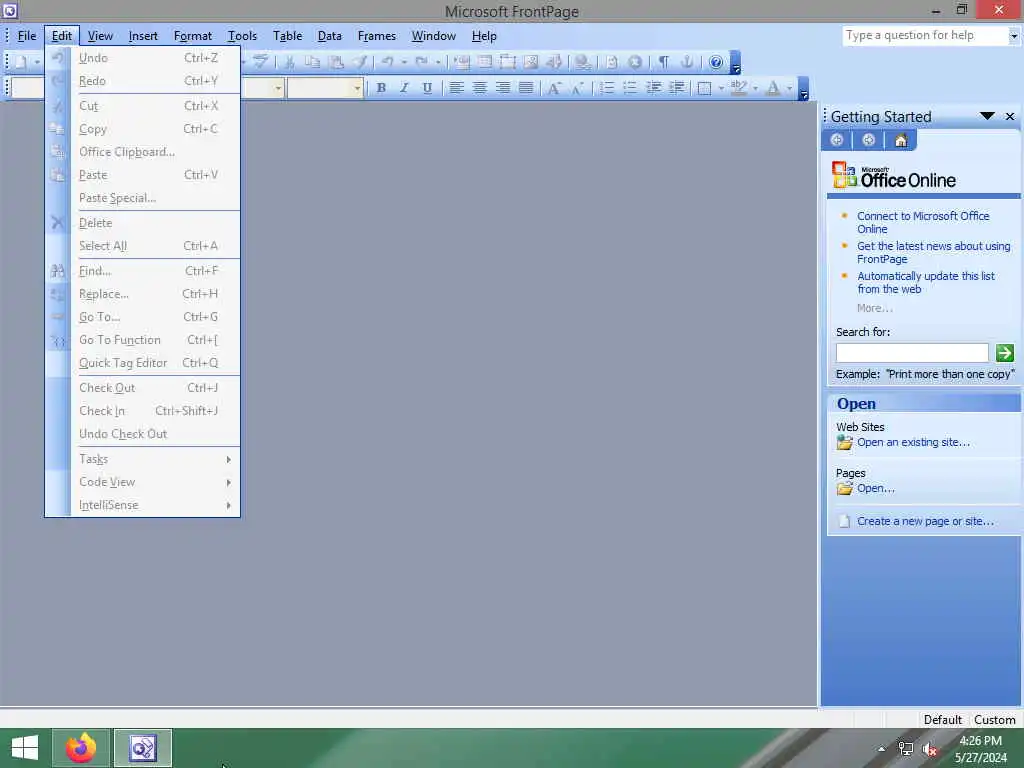The height and width of the screenshot is (768, 1024).
Task: Click the green search Go arrow button
Action: [1004, 353]
